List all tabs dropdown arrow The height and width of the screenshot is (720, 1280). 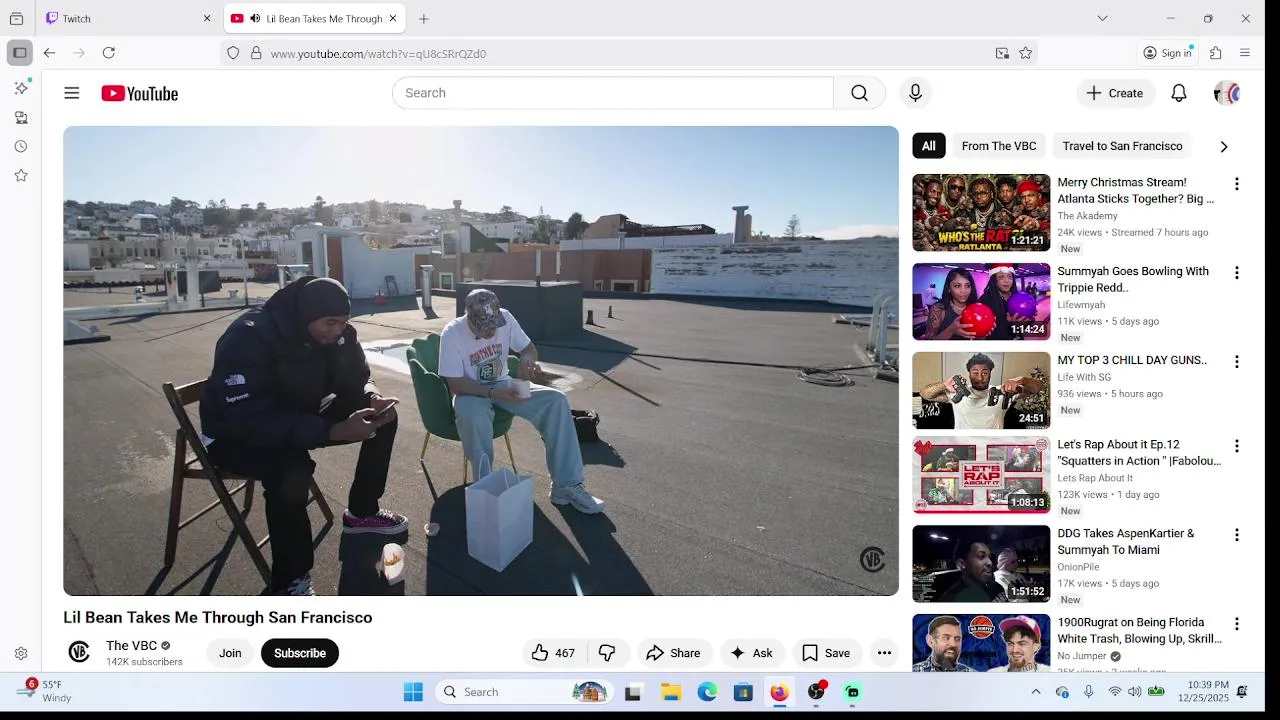pos(1102,18)
